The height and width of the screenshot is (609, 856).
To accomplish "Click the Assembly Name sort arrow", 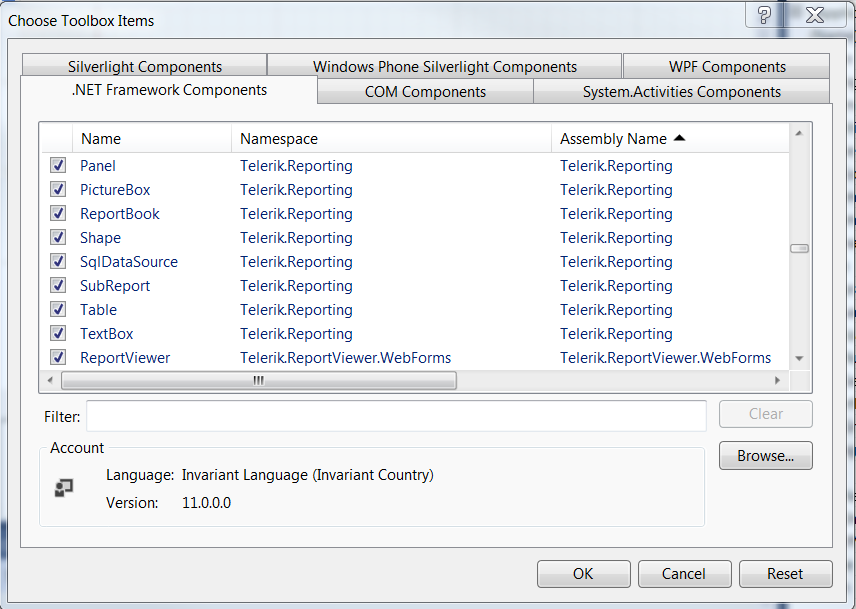I will point(680,138).
